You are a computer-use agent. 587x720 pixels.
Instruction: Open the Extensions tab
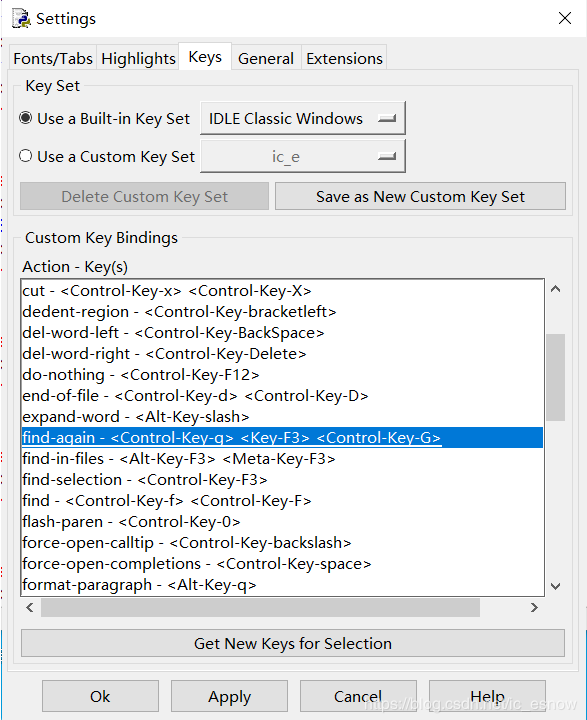[x=344, y=58]
